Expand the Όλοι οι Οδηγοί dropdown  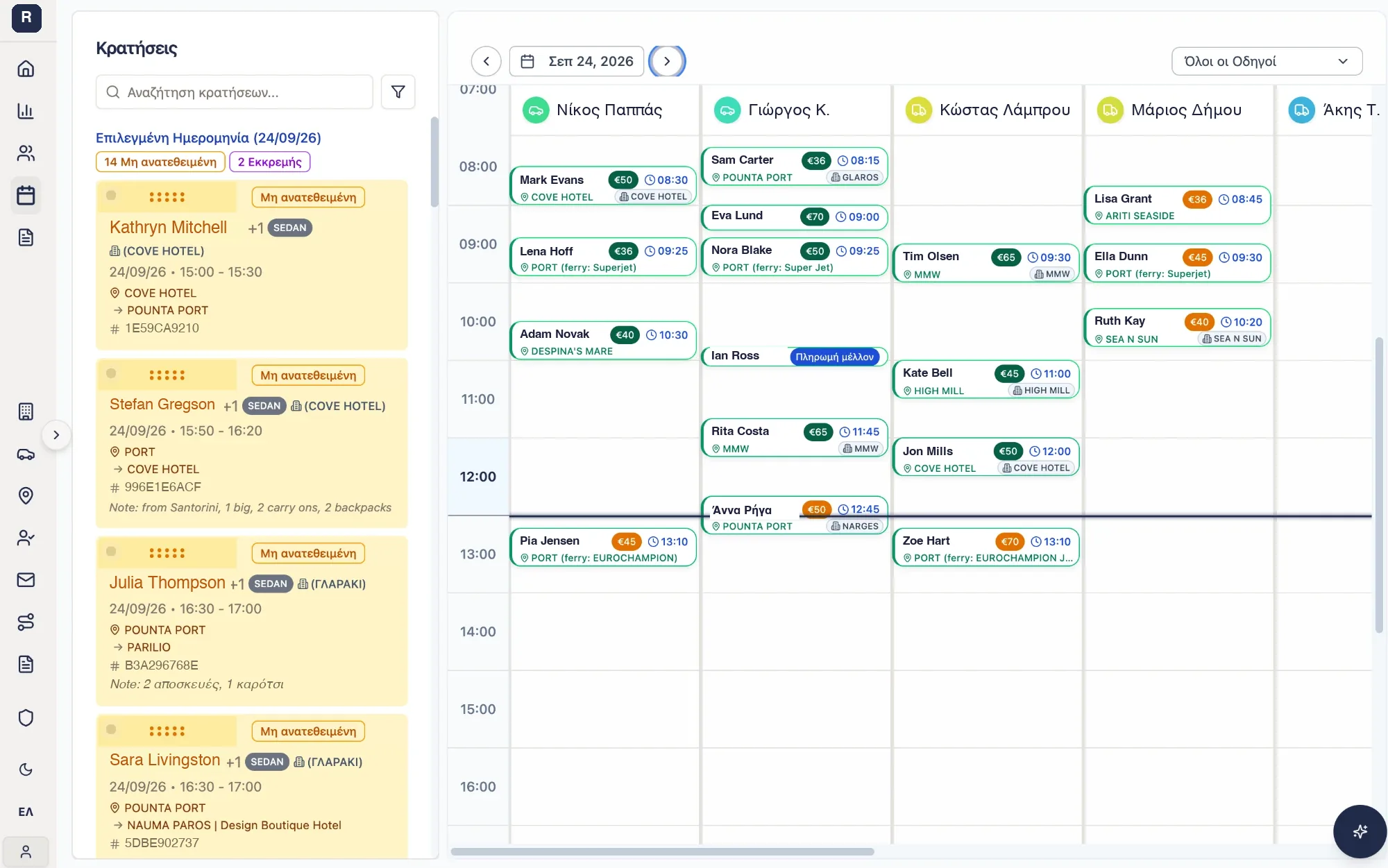coord(1267,61)
